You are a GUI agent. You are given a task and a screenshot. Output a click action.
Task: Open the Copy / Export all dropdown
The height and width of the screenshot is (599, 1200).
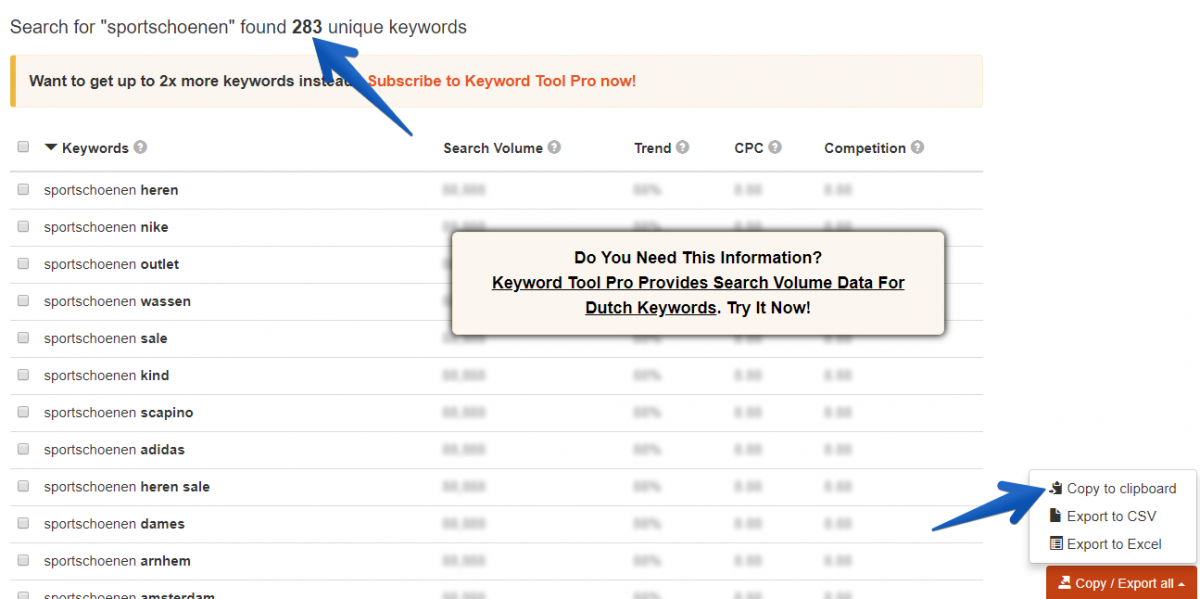[1120, 583]
